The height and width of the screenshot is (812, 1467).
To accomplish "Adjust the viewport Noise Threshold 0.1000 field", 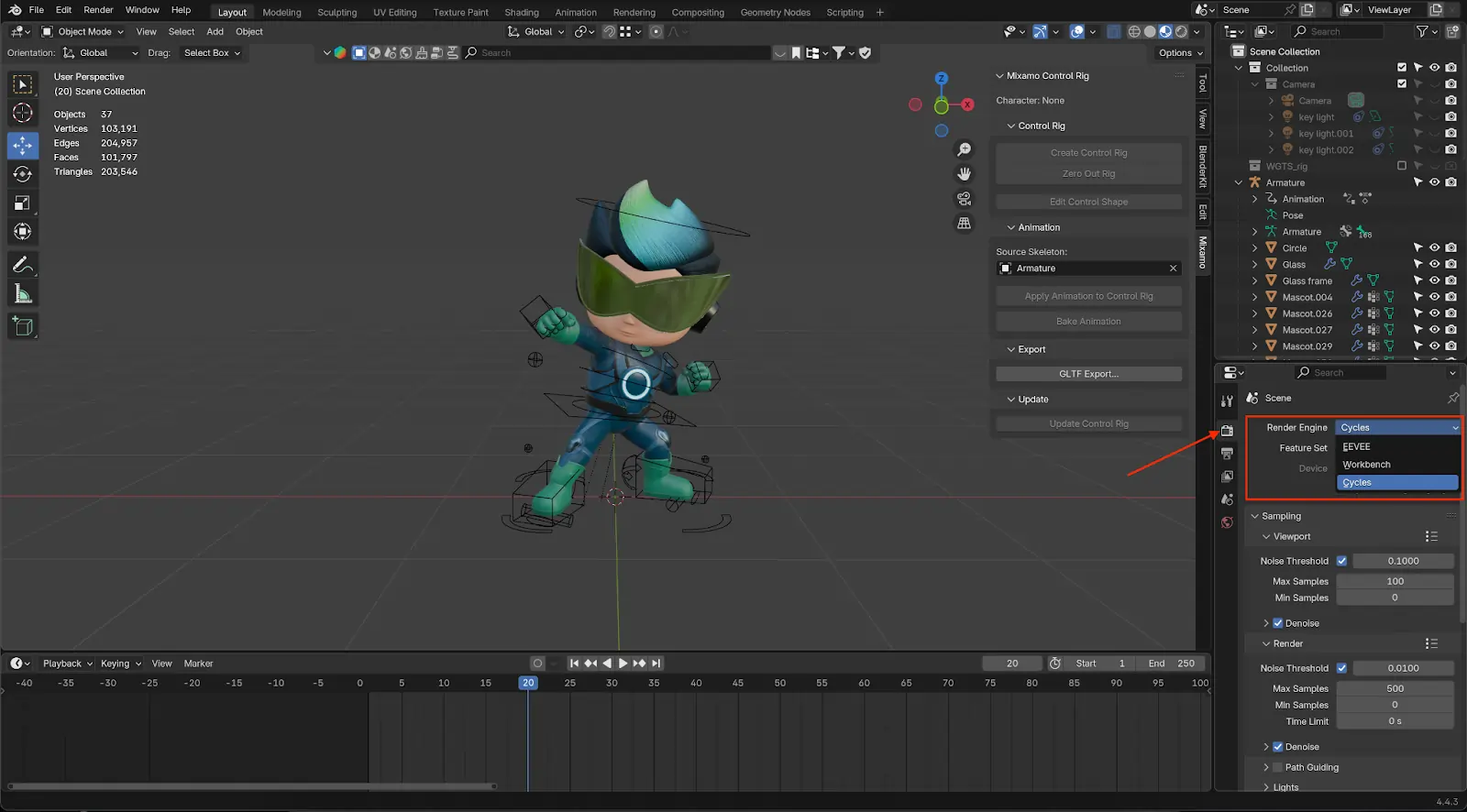I will coord(1403,561).
